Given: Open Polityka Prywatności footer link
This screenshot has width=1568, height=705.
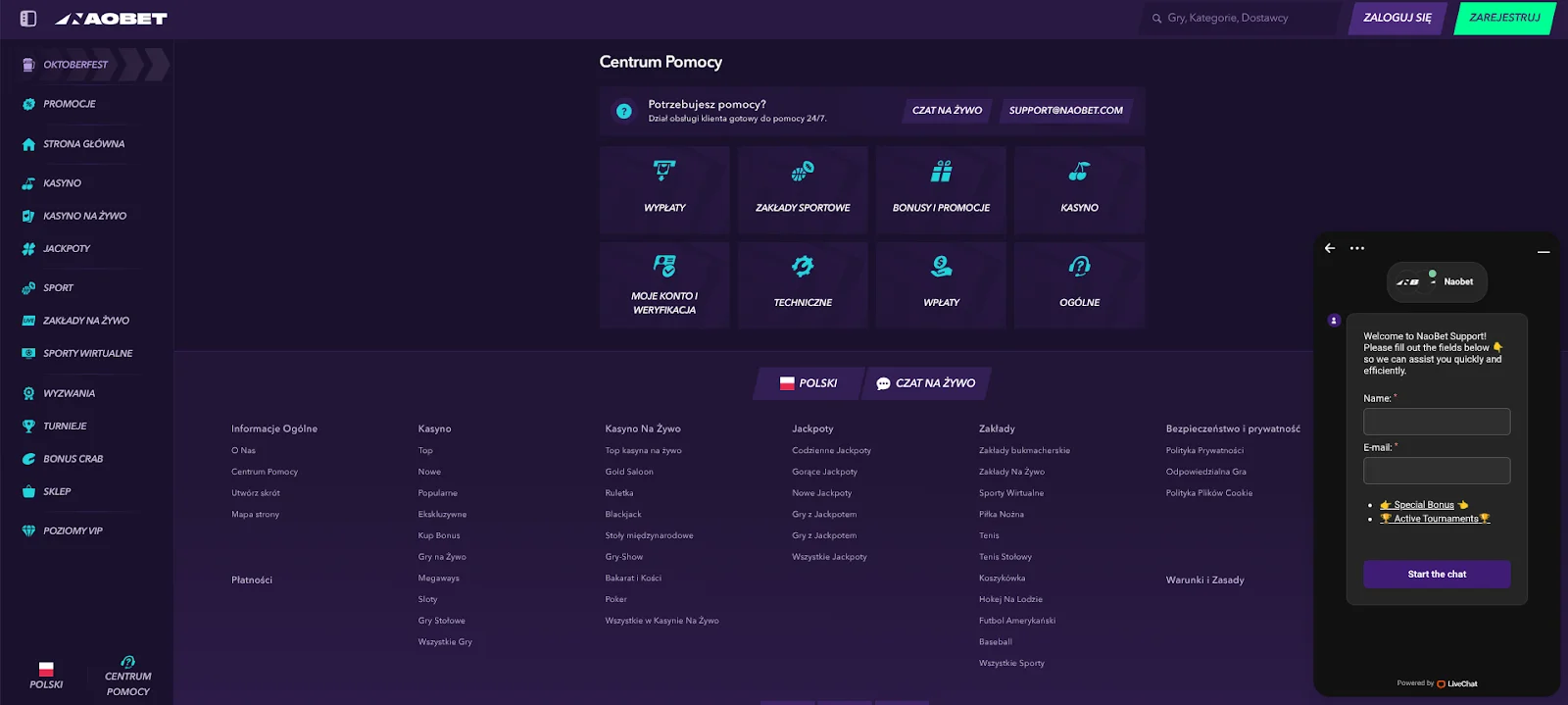Looking at the screenshot, I should 1204,451.
